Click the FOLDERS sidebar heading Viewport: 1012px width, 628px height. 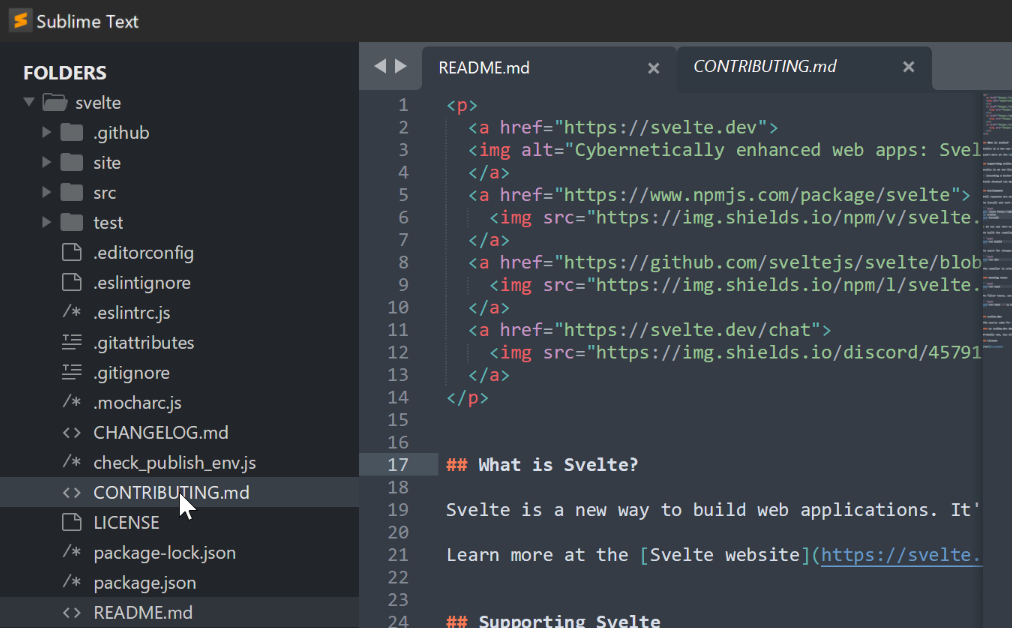(x=65, y=73)
